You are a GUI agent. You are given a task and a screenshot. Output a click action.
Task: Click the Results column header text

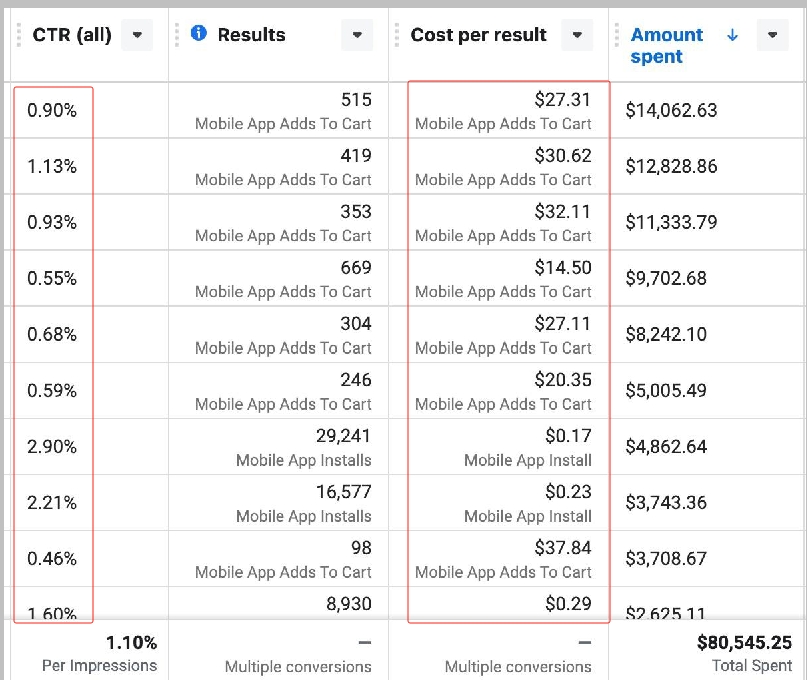(x=251, y=35)
